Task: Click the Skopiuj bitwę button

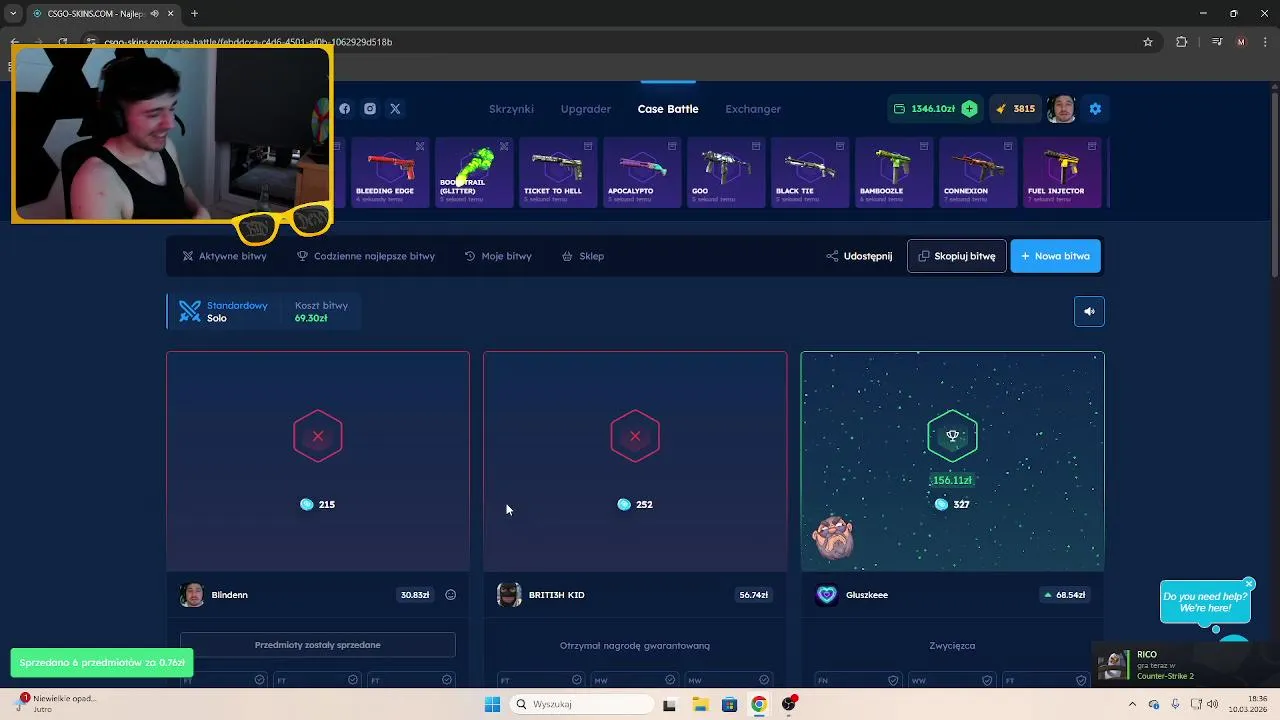Action: point(957,256)
